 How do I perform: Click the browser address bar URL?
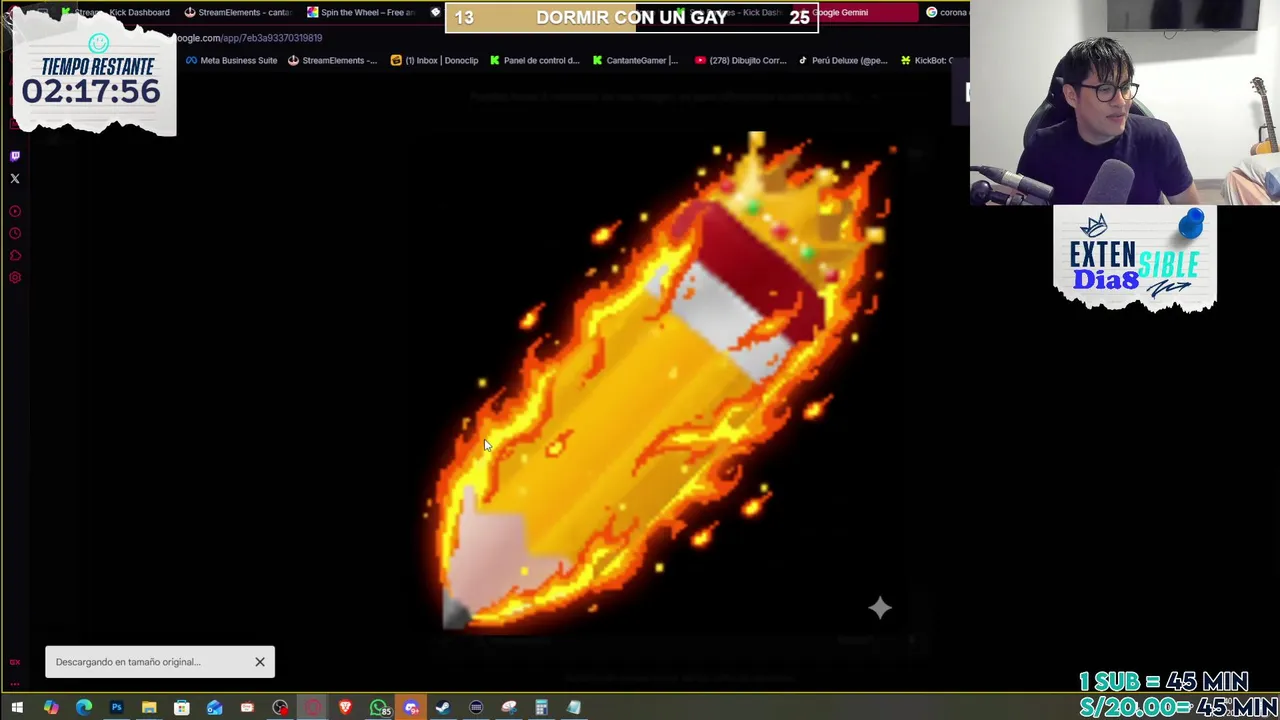click(250, 38)
